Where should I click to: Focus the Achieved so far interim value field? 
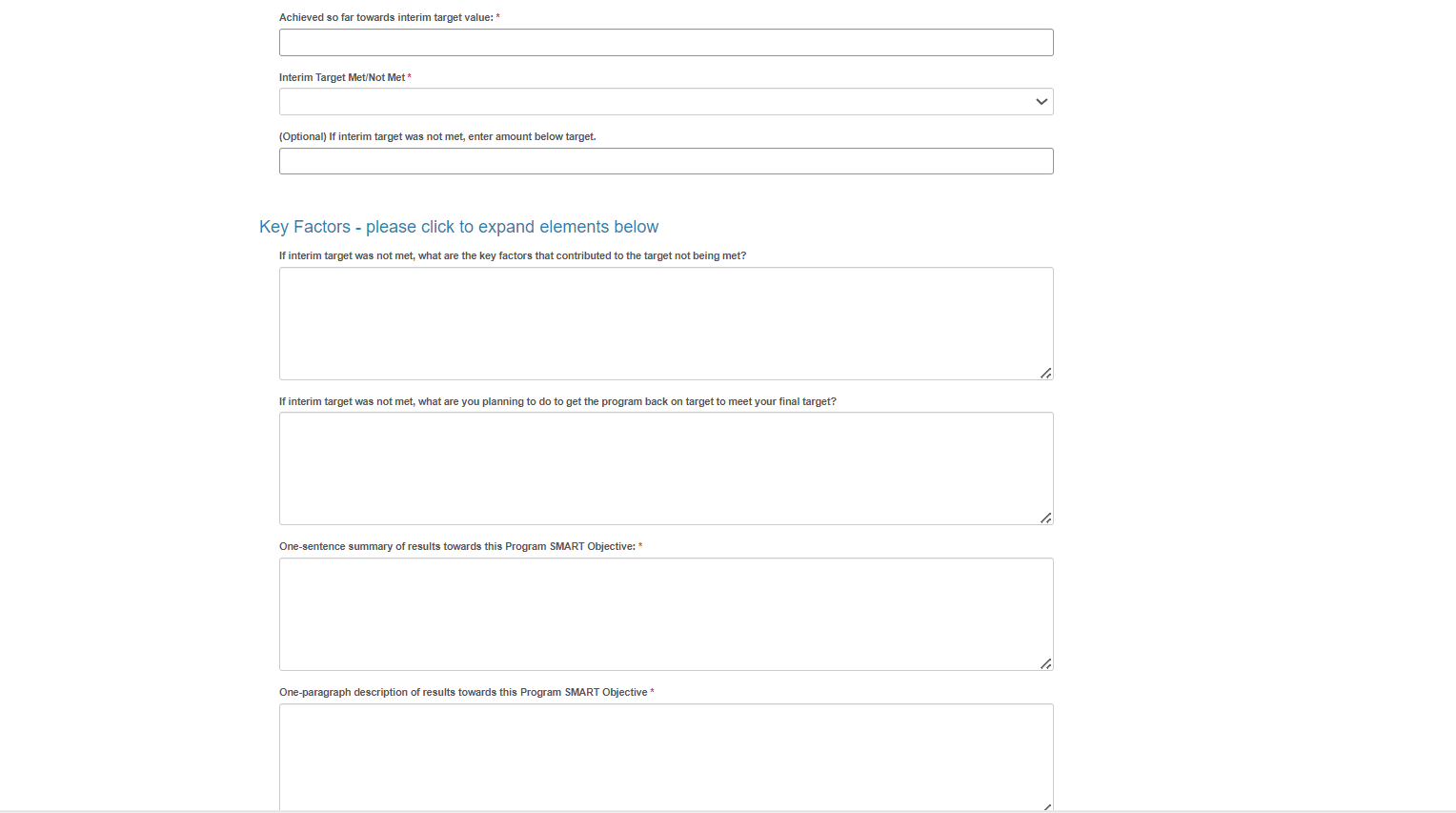pyautogui.click(x=665, y=43)
